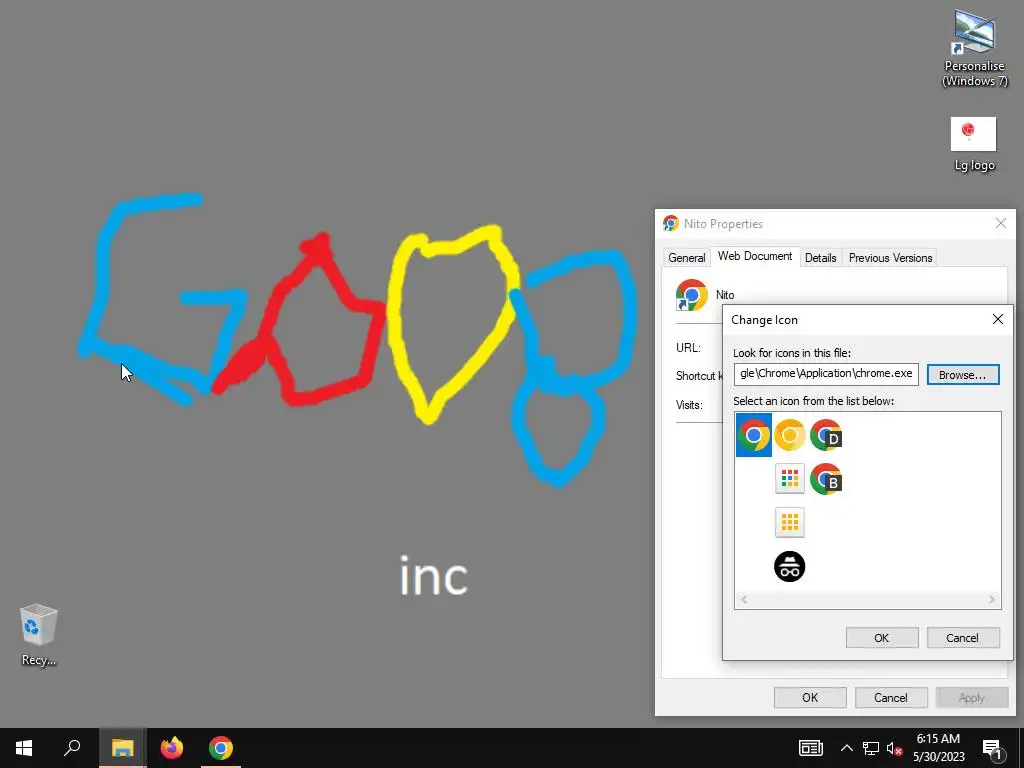Select the colorful apps grid icon
Viewport: 1024px width, 768px height.
click(790, 479)
